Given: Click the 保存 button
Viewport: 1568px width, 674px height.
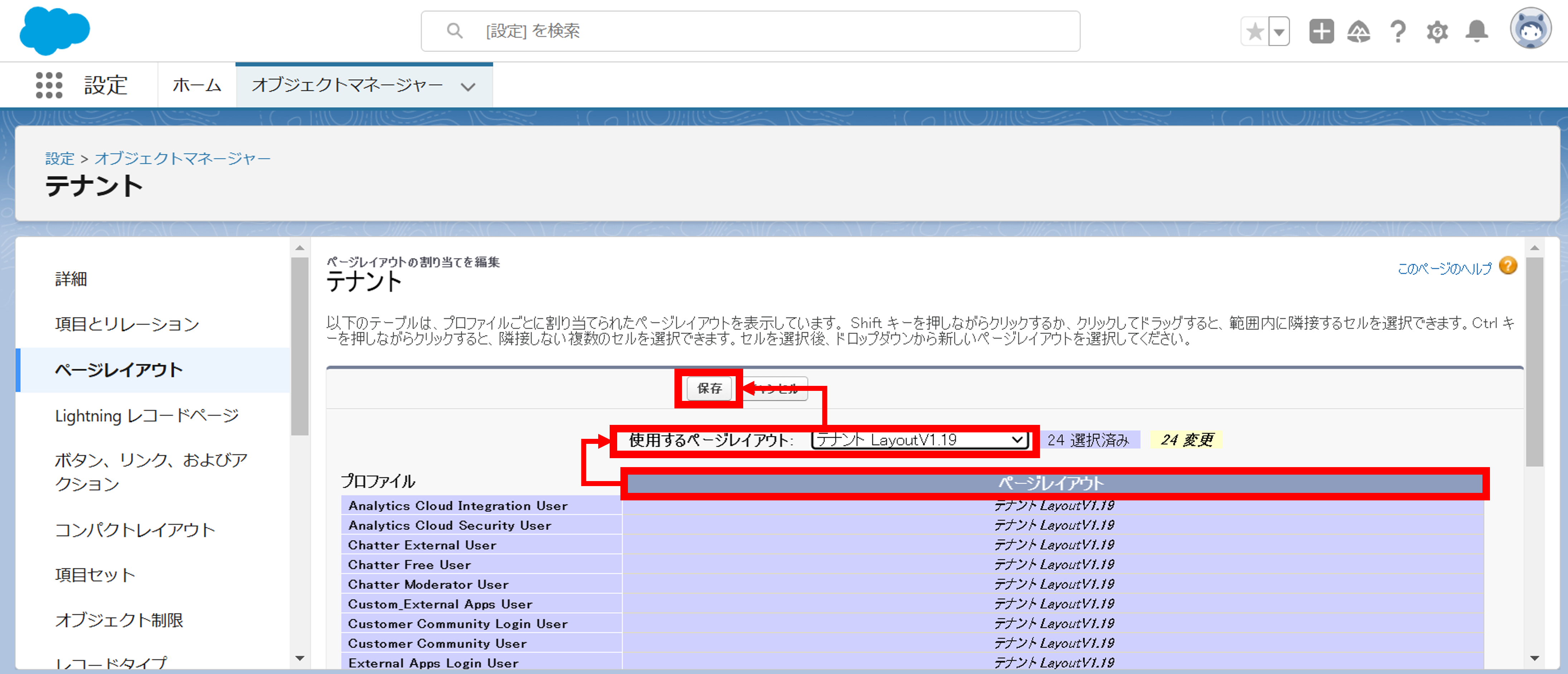Looking at the screenshot, I should [x=709, y=388].
